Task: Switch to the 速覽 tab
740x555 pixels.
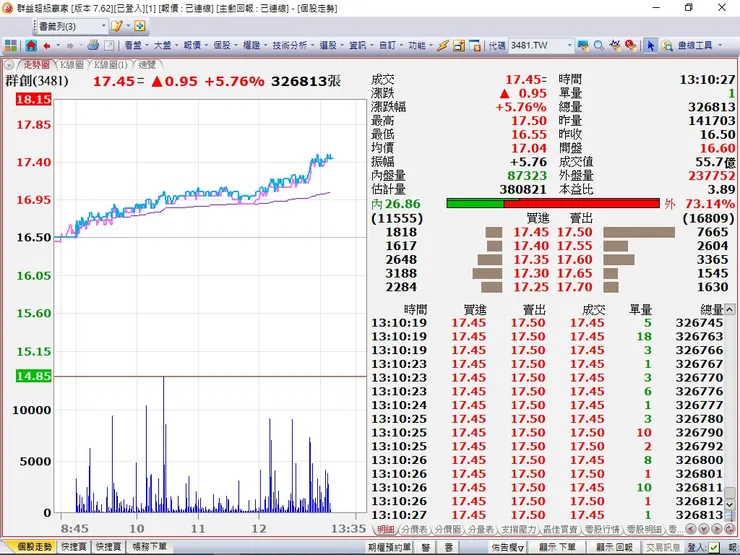Action: [x=147, y=65]
